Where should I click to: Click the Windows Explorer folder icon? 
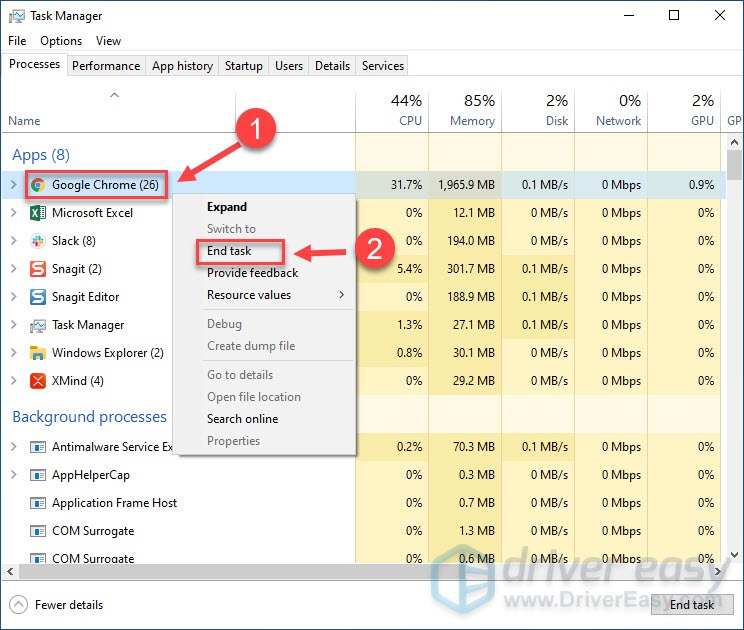click(38, 353)
